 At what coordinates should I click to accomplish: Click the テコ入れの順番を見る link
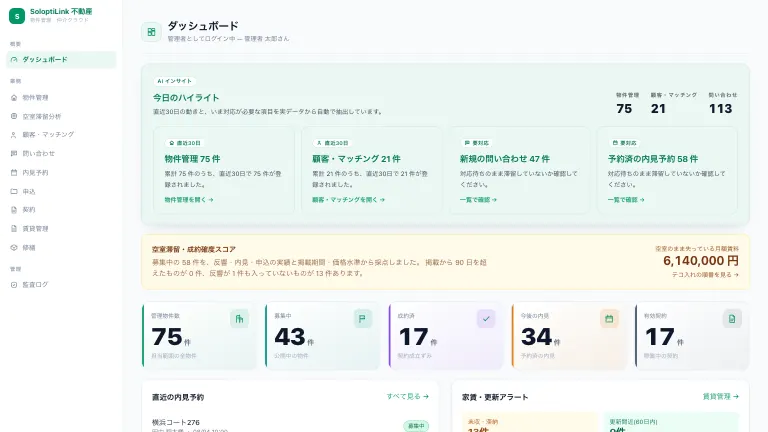click(x=705, y=275)
